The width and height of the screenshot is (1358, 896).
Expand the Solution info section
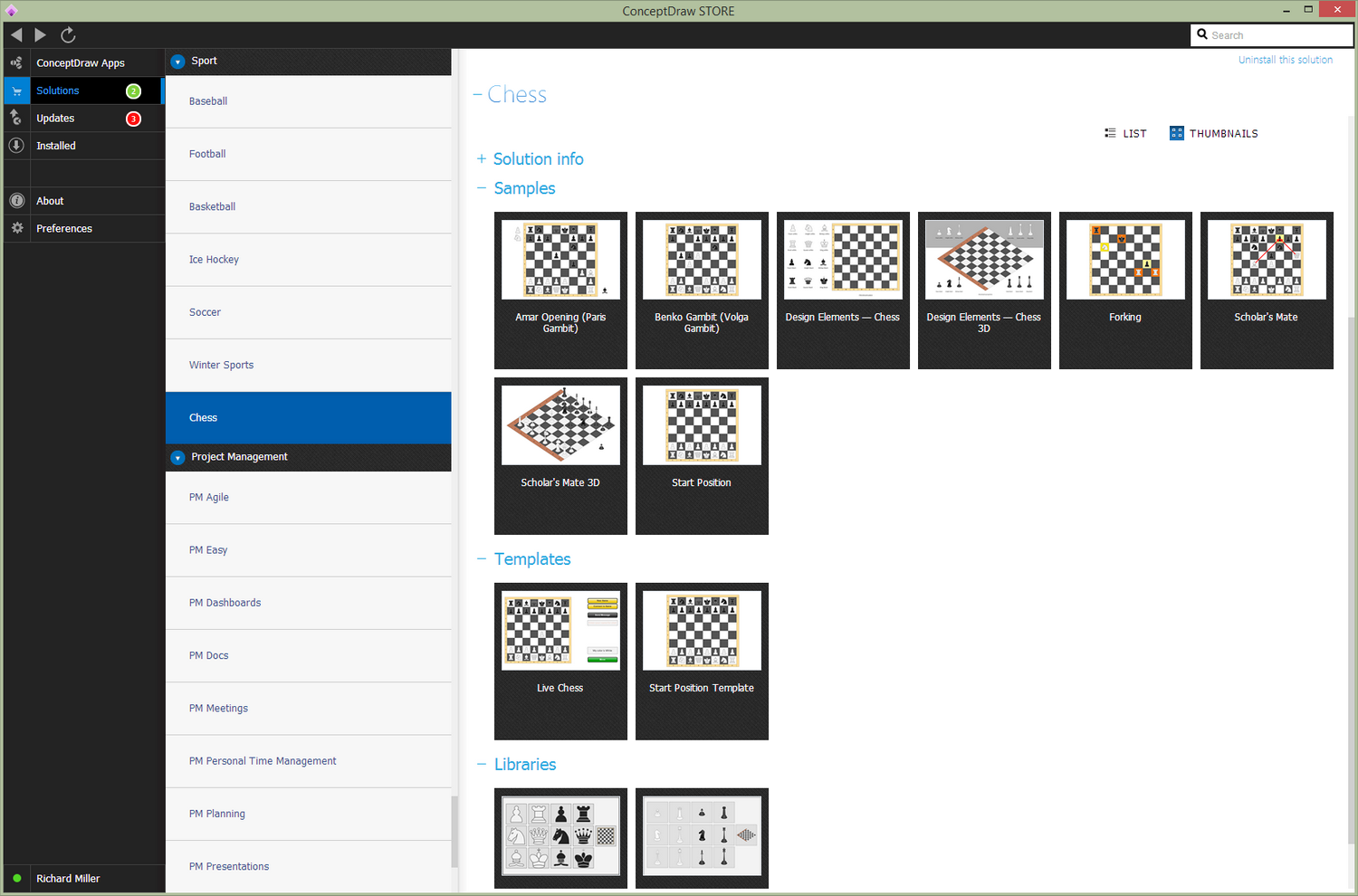pyautogui.click(x=482, y=158)
